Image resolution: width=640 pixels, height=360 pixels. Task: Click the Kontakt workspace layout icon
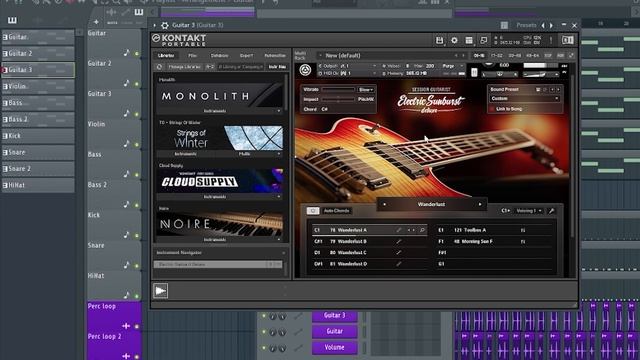[469, 40]
